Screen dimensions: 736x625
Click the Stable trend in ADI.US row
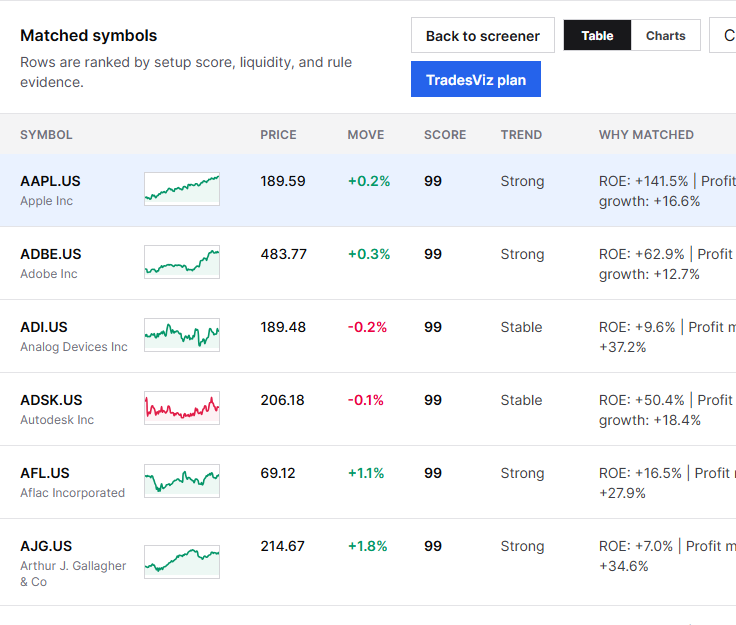click(521, 327)
